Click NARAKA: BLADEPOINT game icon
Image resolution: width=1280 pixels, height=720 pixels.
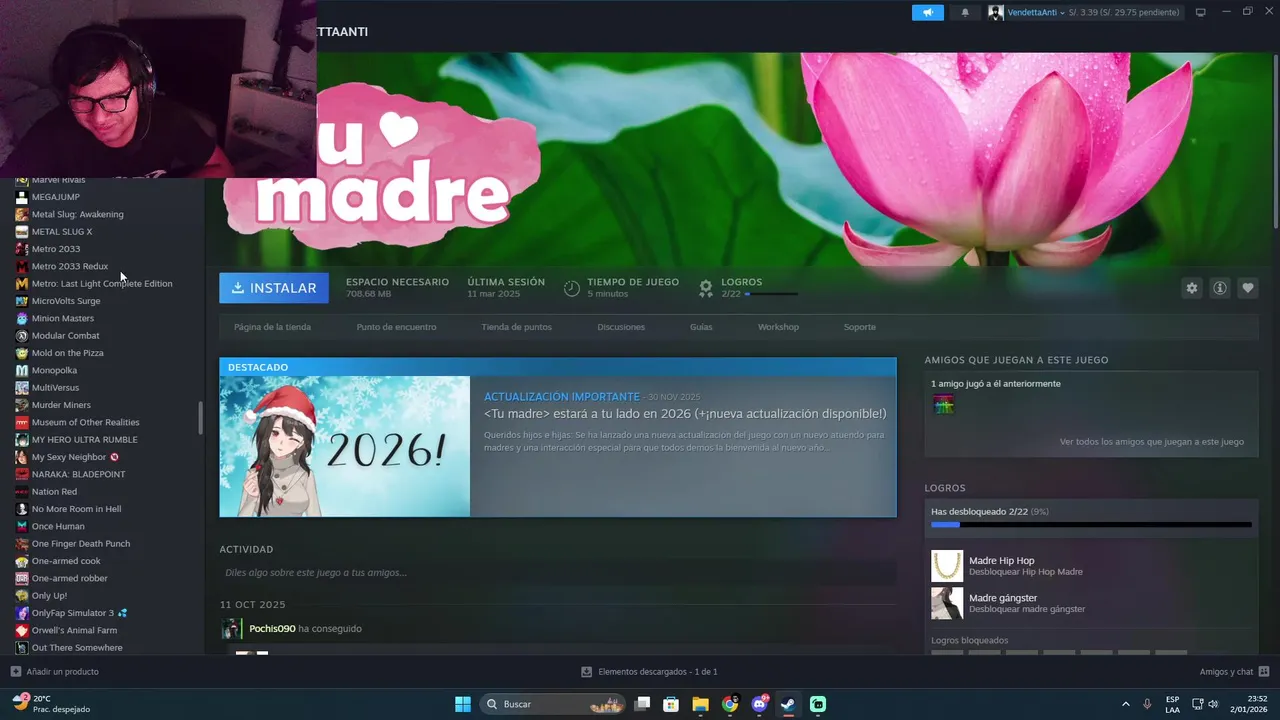point(22,474)
